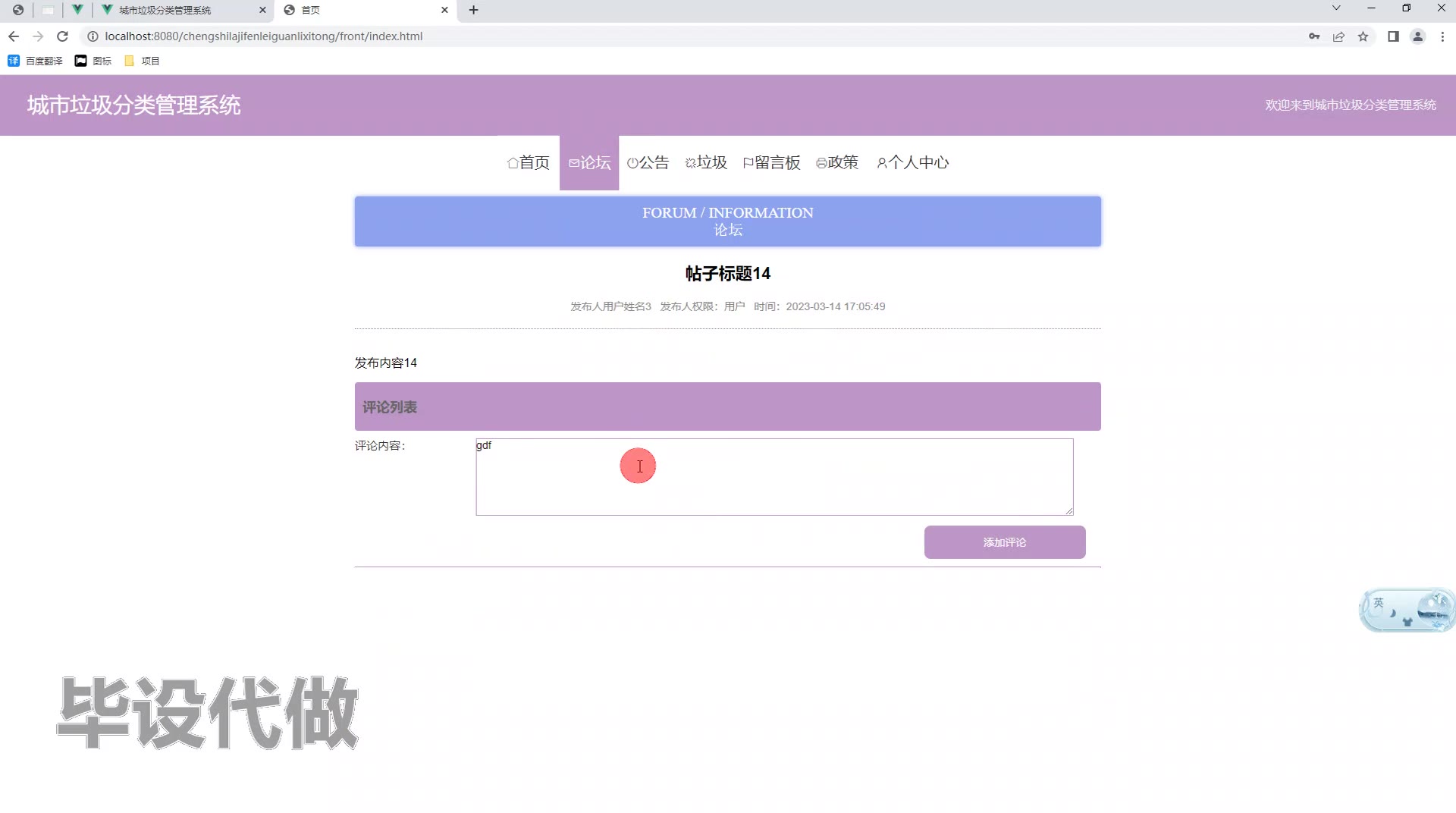Open the 项目 bookmarks folder
The width and height of the screenshot is (1456, 813).
click(x=142, y=61)
